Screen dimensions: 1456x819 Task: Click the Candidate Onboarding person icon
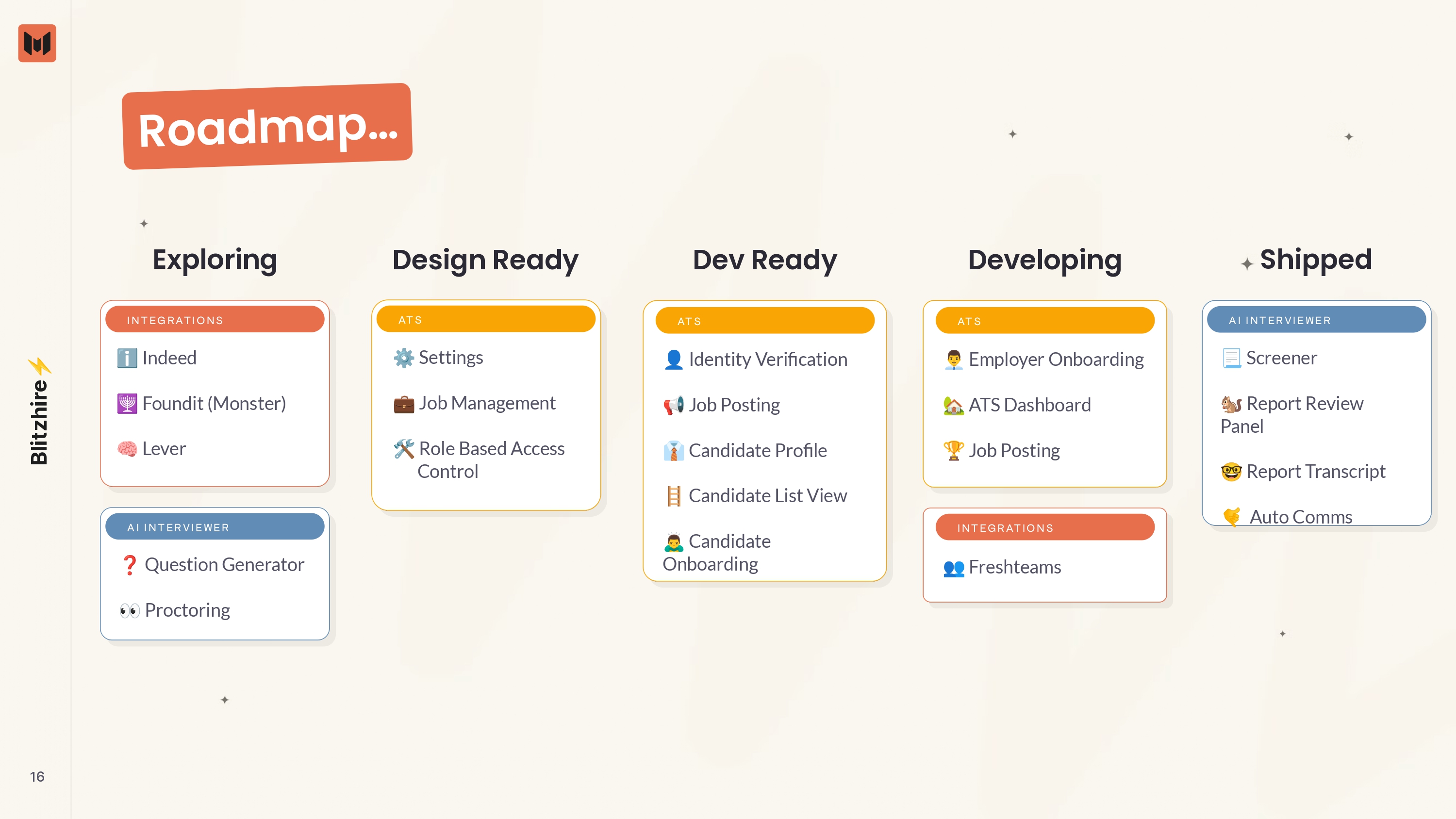(x=674, y=541)
